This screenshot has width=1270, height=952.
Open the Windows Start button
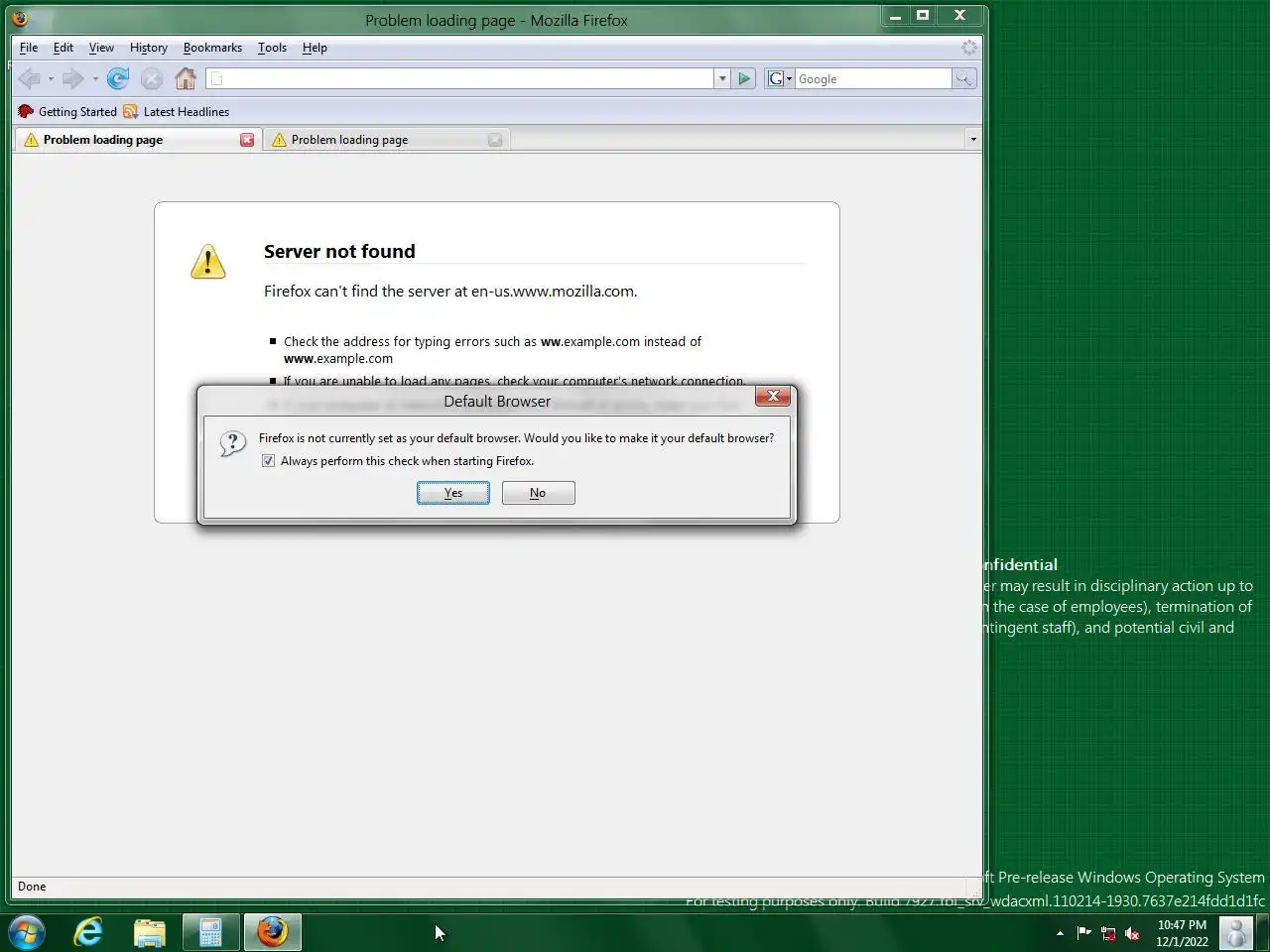point(27,933)
